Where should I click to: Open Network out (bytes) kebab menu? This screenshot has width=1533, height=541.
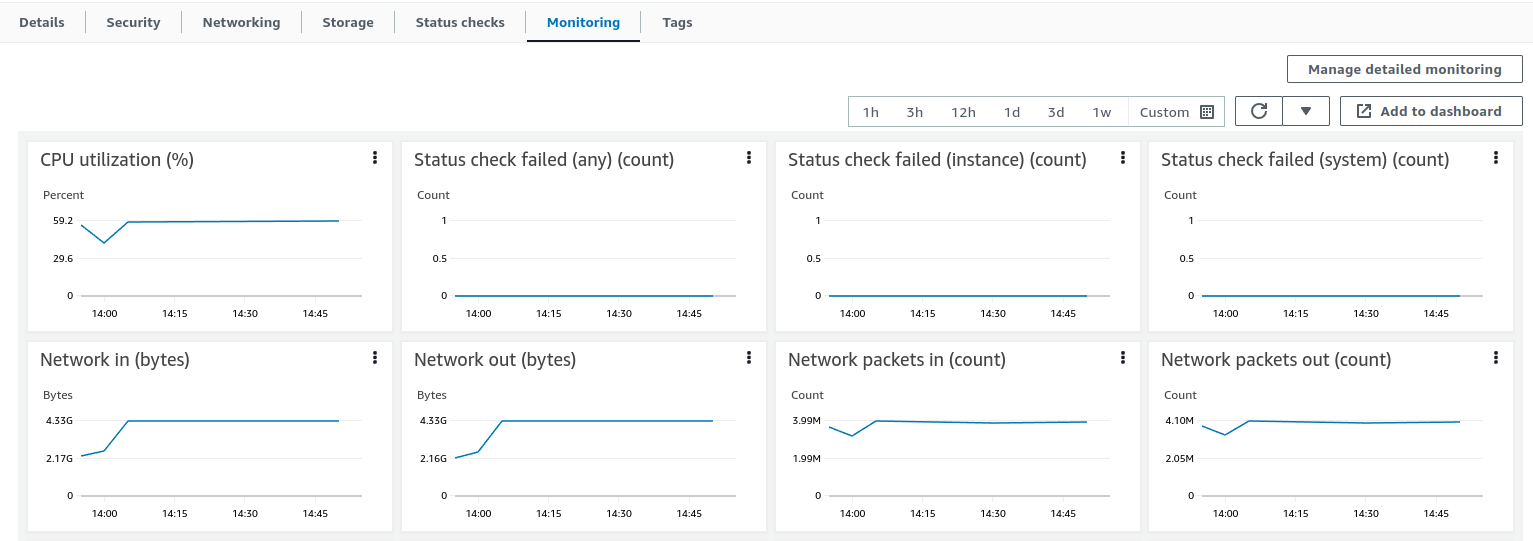[x=749, y=358]
